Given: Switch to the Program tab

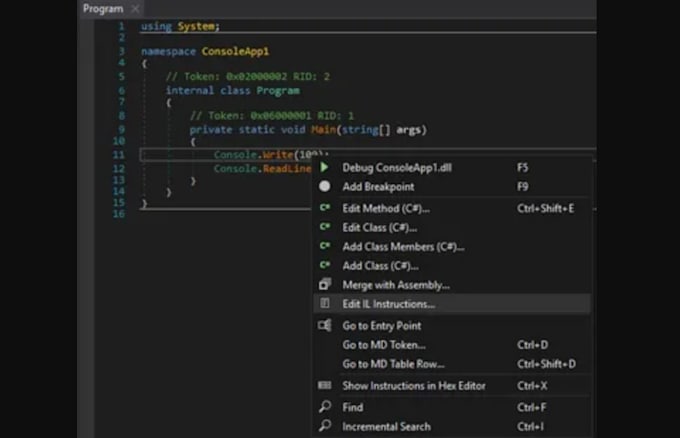Looking at the screenshot, I should pyautogui.click(x=102, y=9).
